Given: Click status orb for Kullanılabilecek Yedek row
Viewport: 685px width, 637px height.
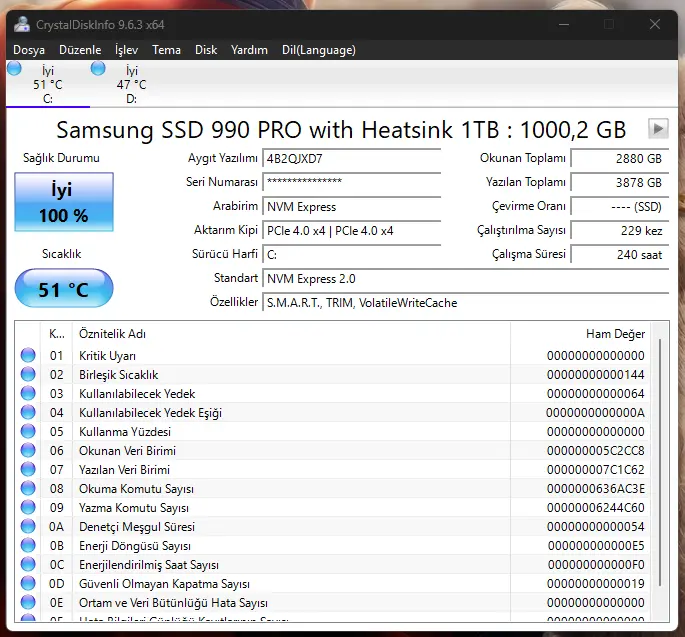Looking at the screenshot, I should tap(28, 393).
